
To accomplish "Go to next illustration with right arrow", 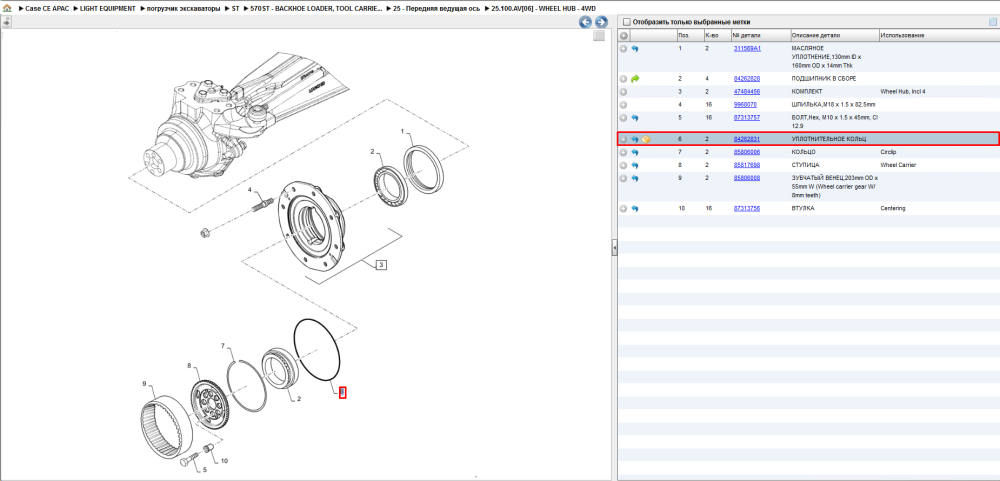I will 600,22.
